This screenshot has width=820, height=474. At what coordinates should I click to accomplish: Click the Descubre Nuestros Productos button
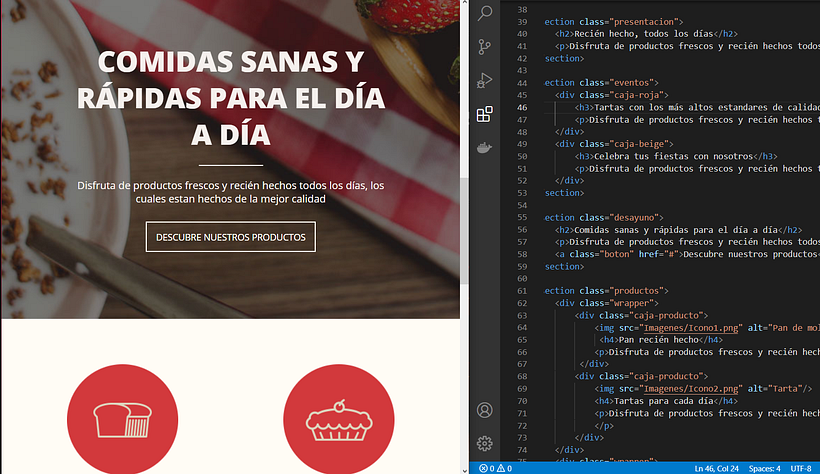tap(231, 237)
